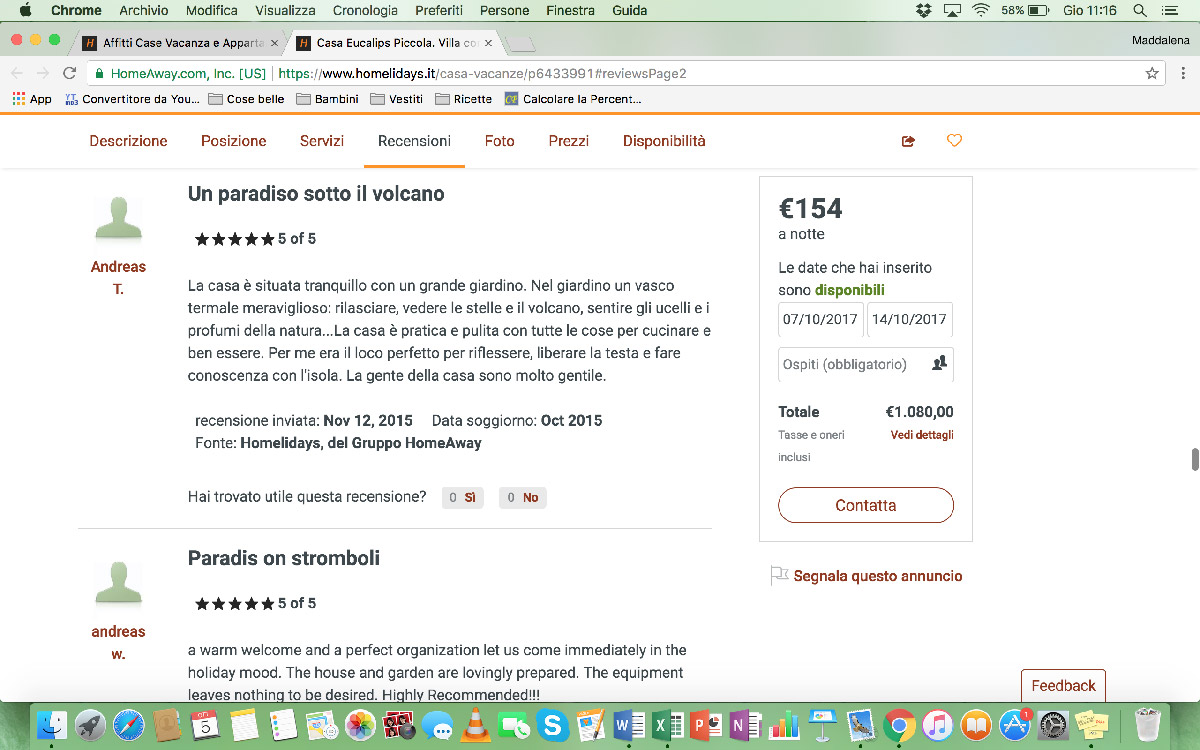Open the Ospiti (obbligatorio) guests selector

[866, 364]
